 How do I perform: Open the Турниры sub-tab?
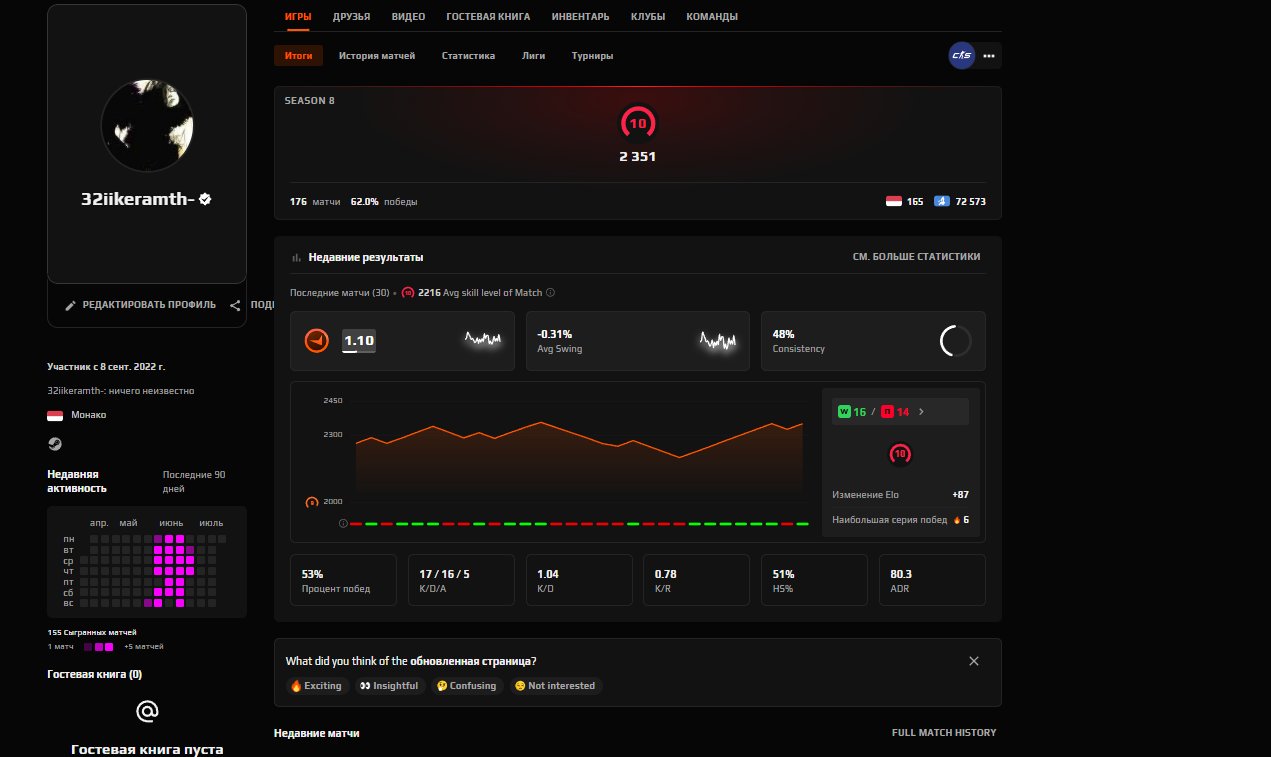[592, 56]
